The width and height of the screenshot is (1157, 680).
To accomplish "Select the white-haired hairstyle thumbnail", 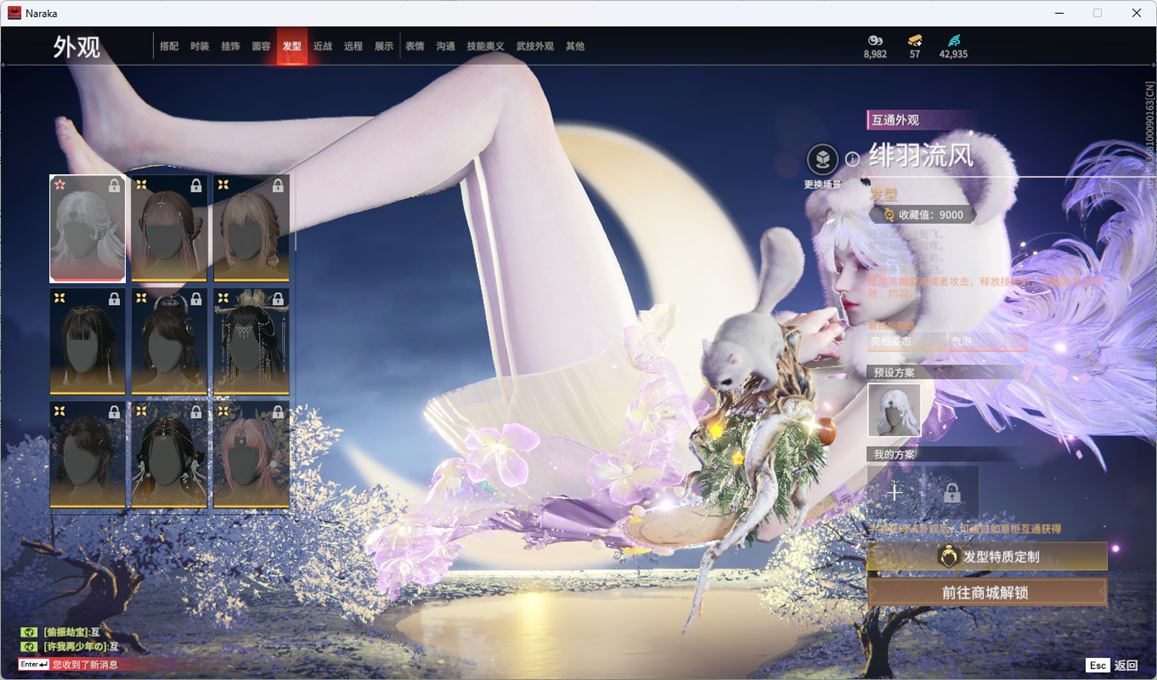I will click(x=88, y=228).
